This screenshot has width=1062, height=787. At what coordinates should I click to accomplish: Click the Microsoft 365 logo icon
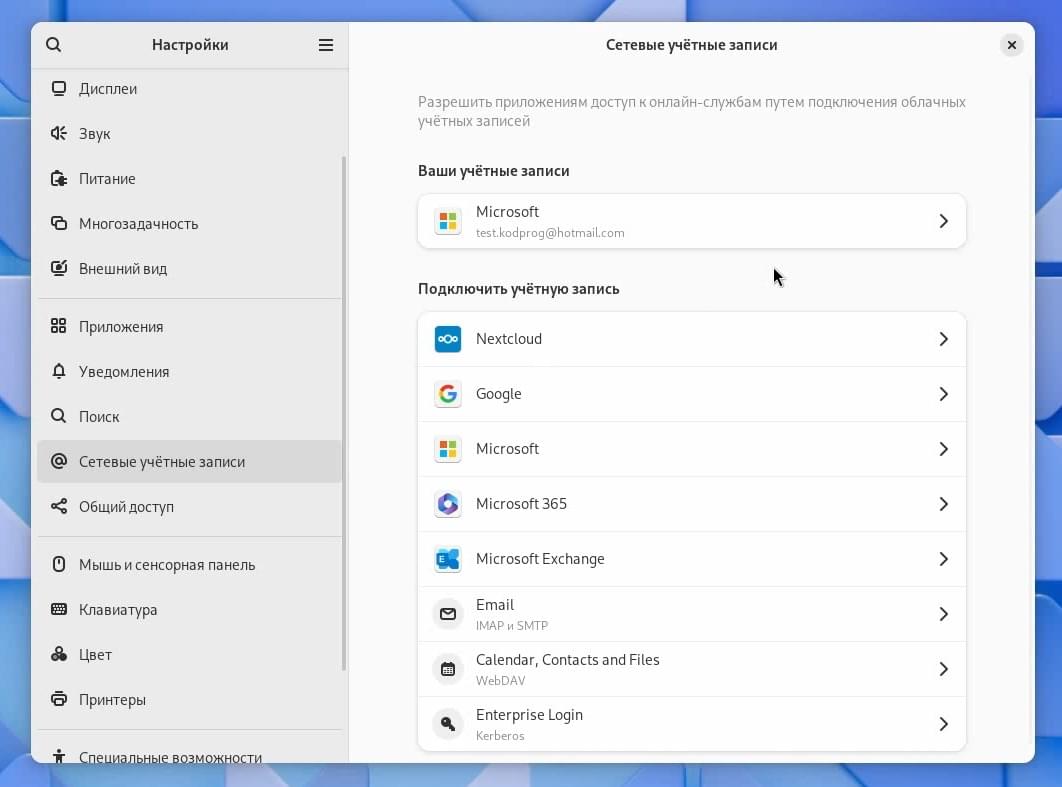[448, 504]
